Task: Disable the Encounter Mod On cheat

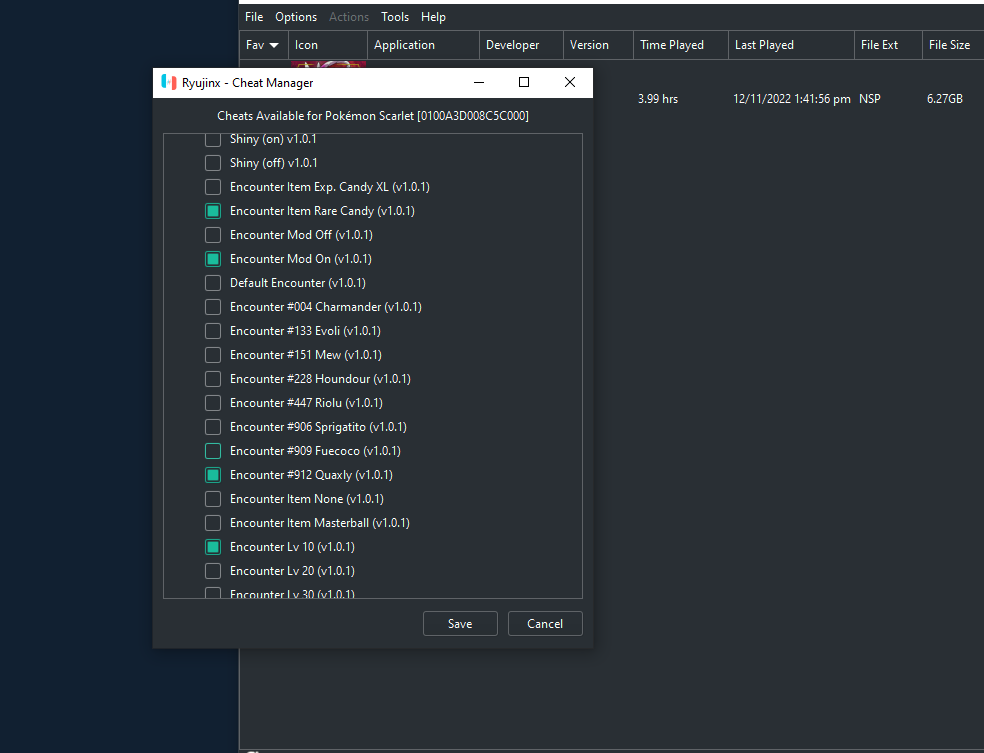Action: click(x=213, y=259)
